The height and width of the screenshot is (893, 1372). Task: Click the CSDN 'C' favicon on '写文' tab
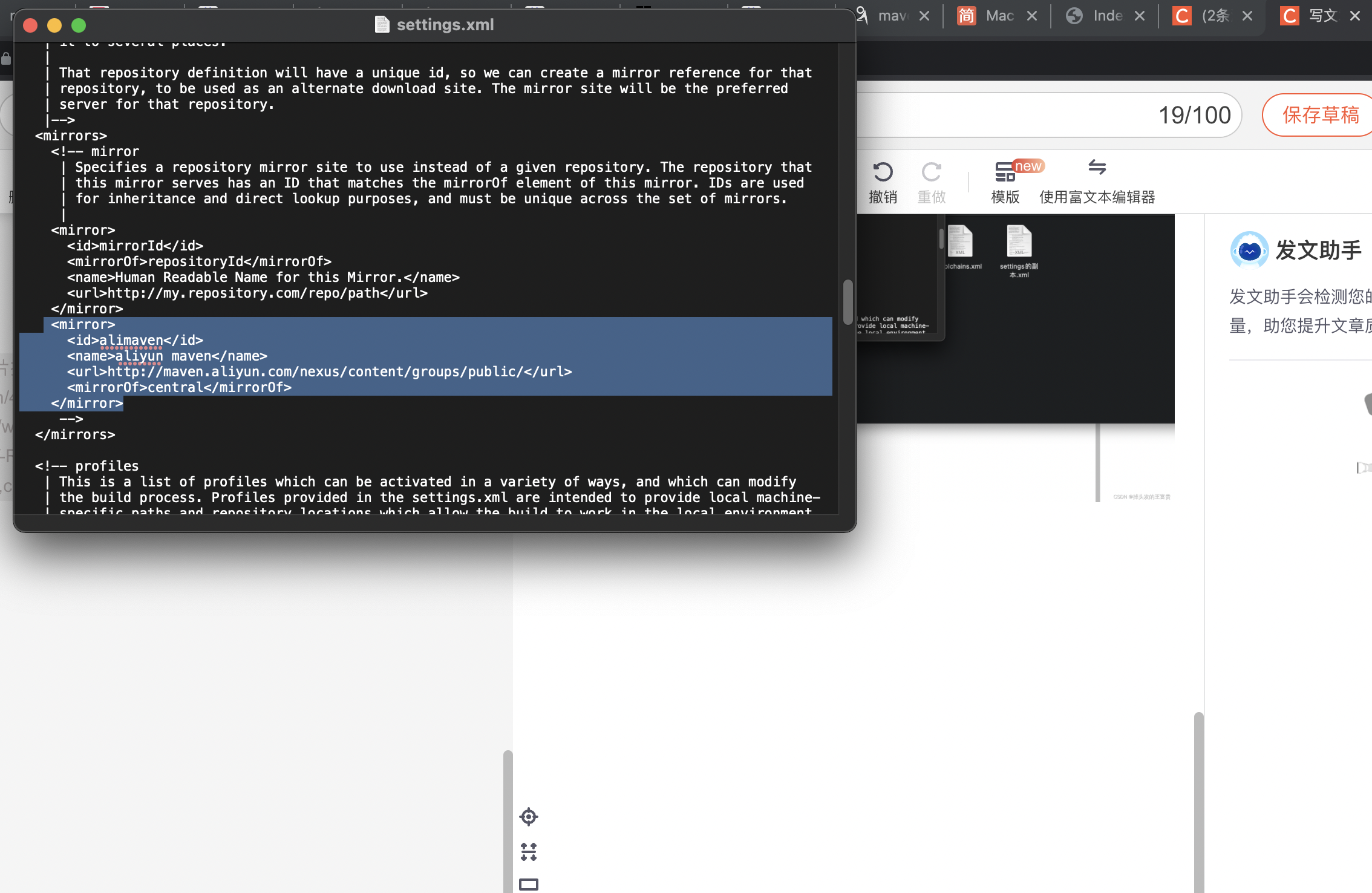[1289, 16]
